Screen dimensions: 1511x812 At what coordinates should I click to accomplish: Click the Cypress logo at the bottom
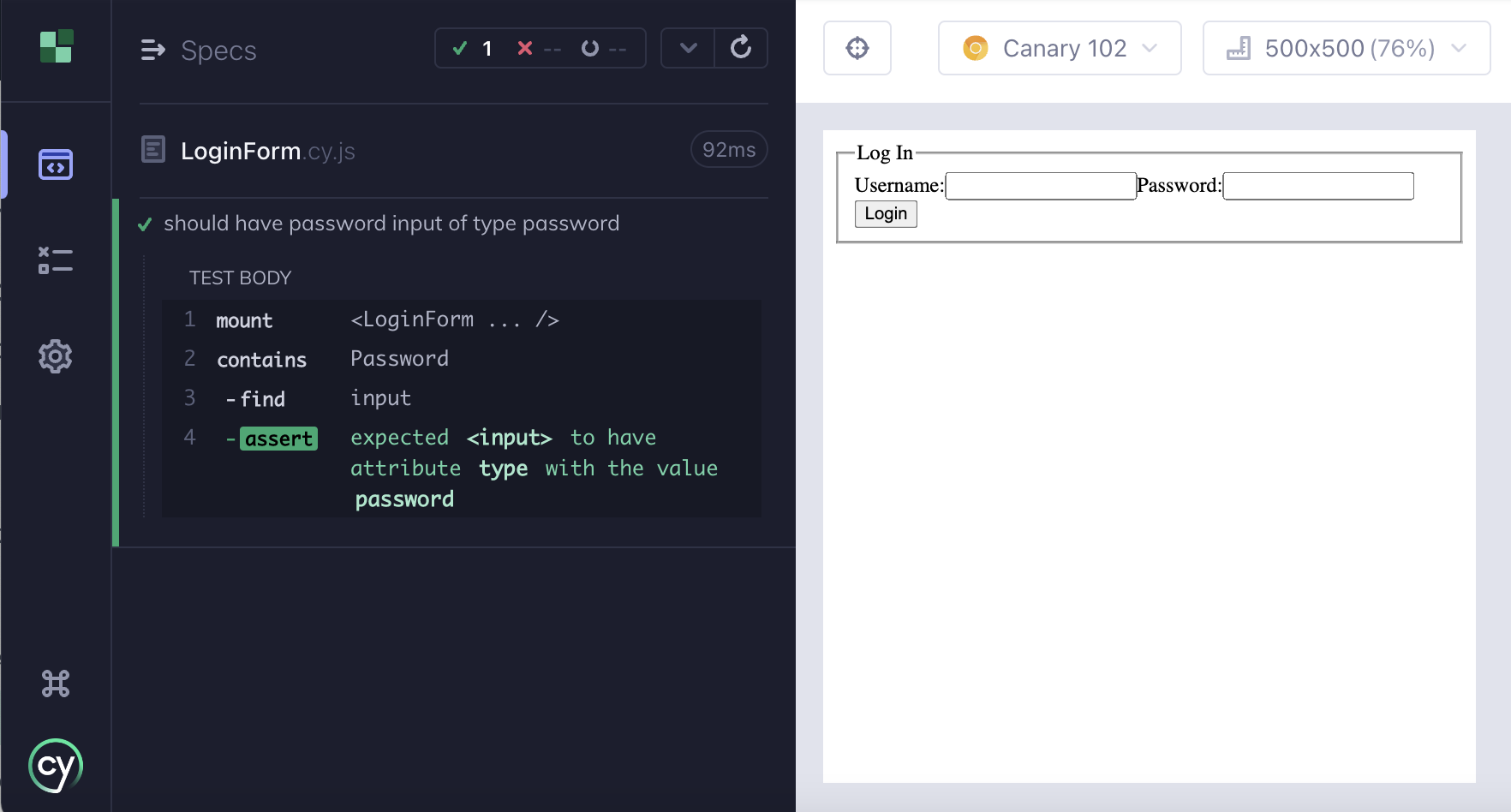pos(55,765)
